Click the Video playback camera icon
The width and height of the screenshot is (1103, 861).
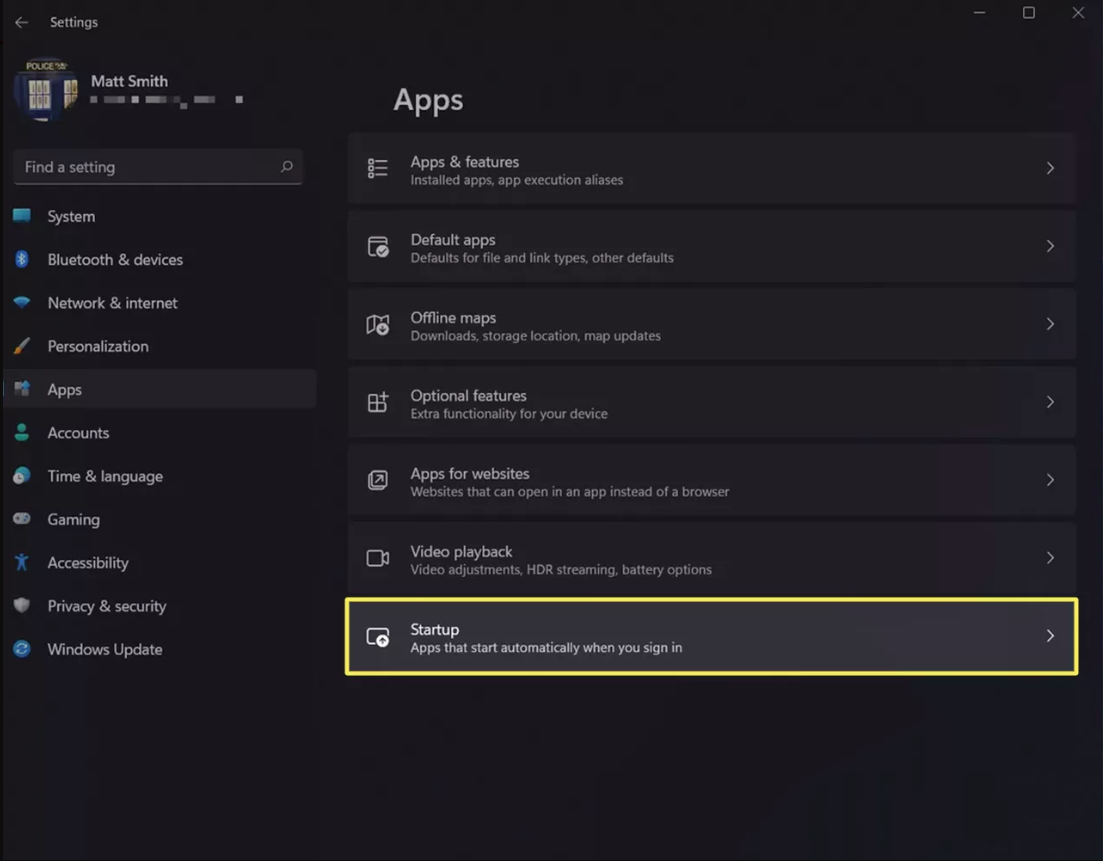point(378,558)
